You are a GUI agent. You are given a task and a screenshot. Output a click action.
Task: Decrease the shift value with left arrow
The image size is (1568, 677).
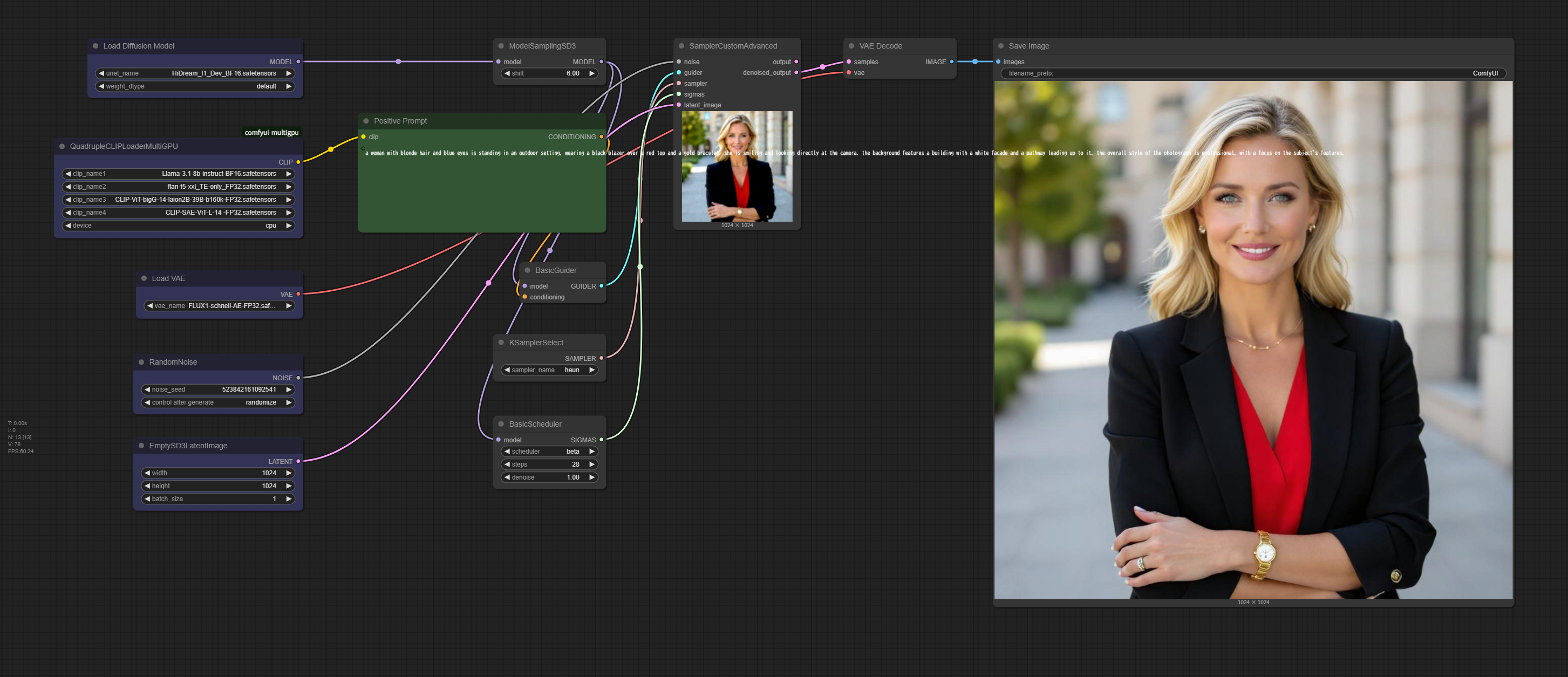(x=507, y=73)
